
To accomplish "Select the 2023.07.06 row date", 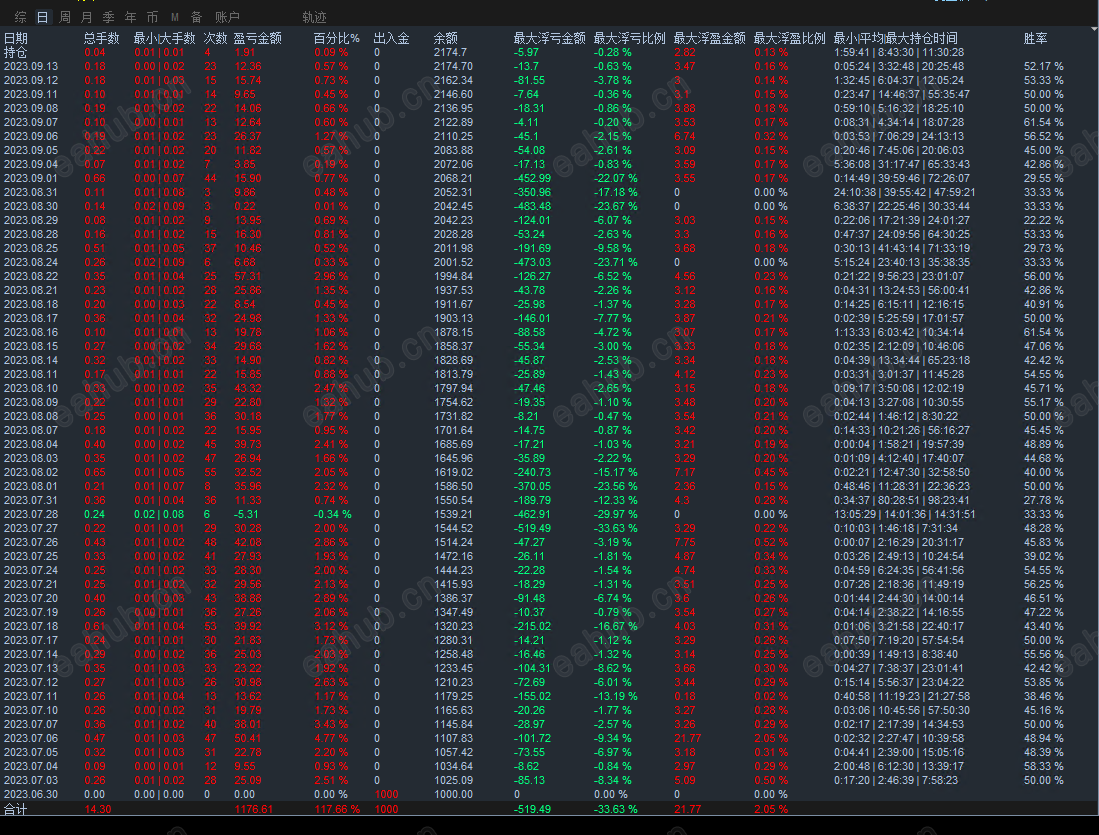I will tap(31, 738).
